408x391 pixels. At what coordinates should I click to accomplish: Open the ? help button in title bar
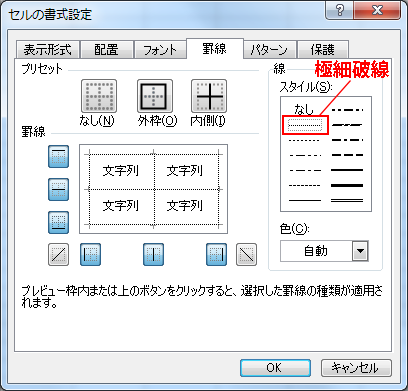pyautogui.click(x=339, y=11)
